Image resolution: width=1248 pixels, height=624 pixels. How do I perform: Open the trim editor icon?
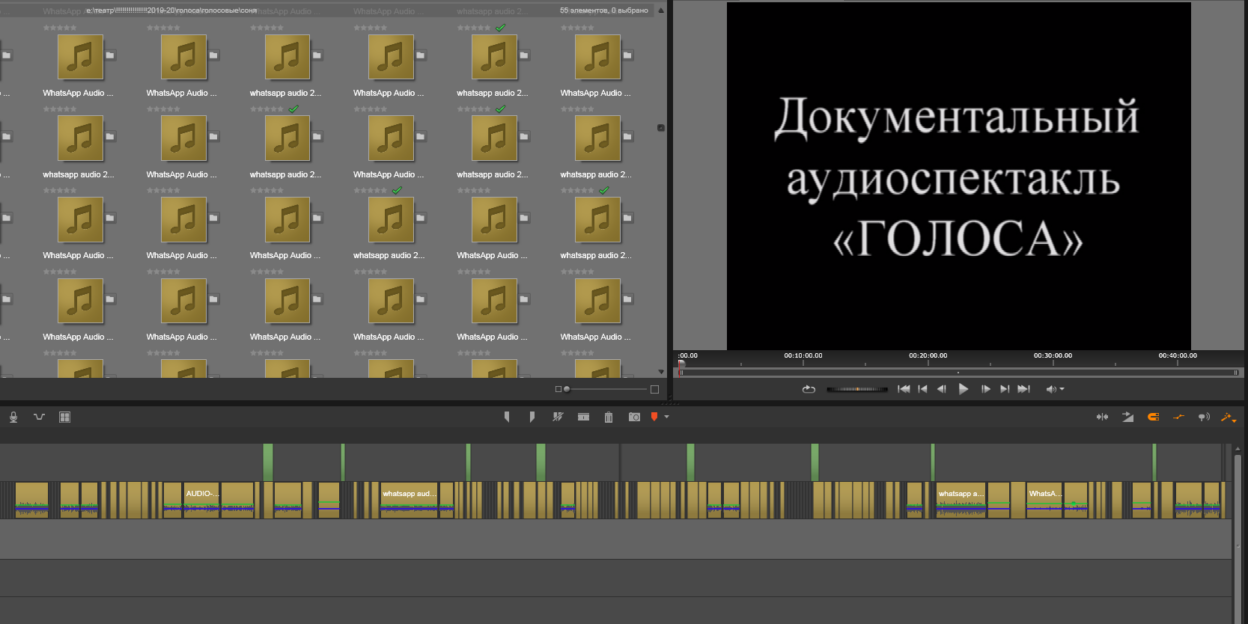tap(583, 416)
